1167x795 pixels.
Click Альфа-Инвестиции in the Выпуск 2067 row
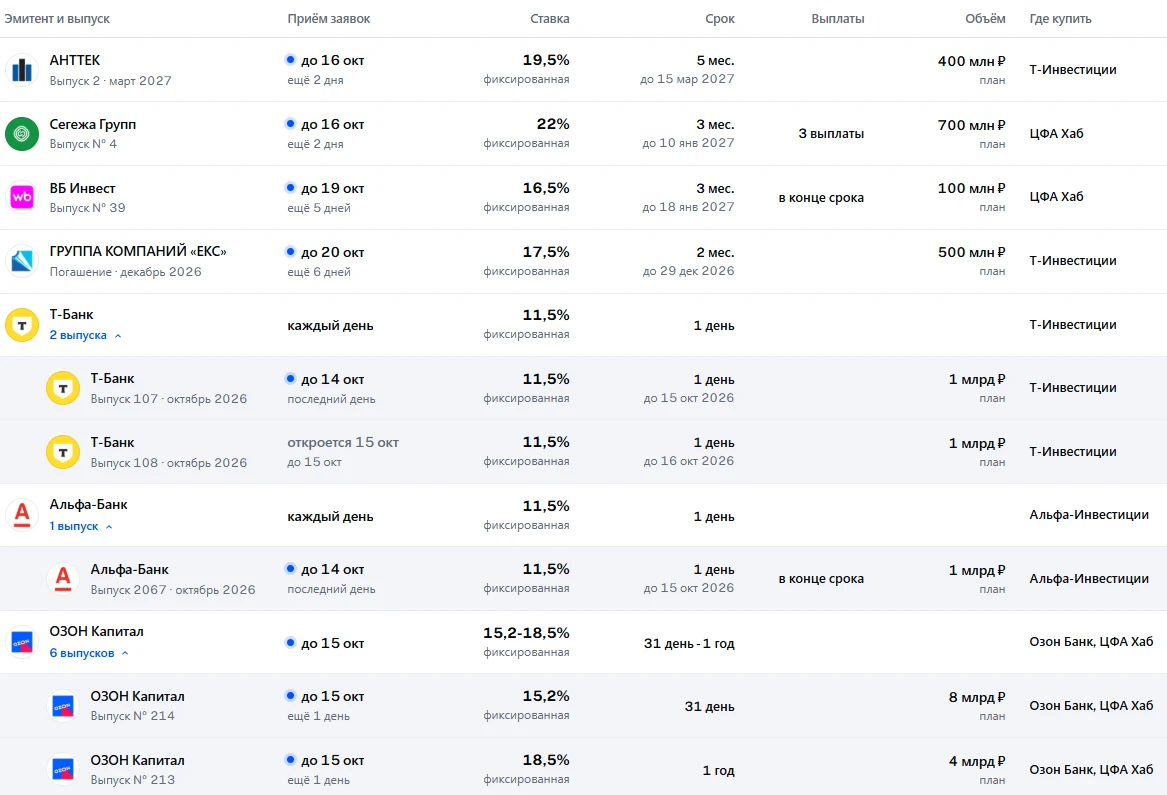[x=1089, y=579]
